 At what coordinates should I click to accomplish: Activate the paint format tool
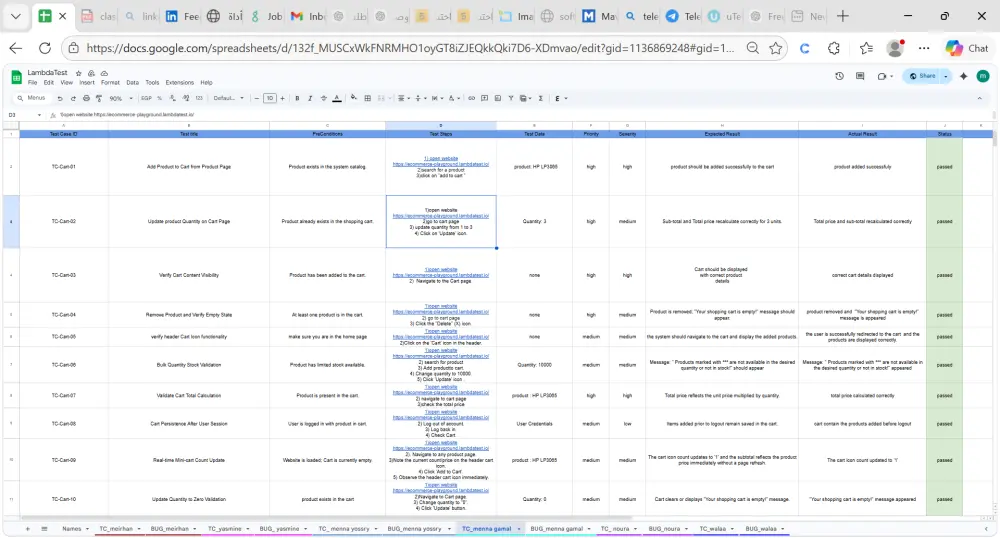(x=99, y=98)
